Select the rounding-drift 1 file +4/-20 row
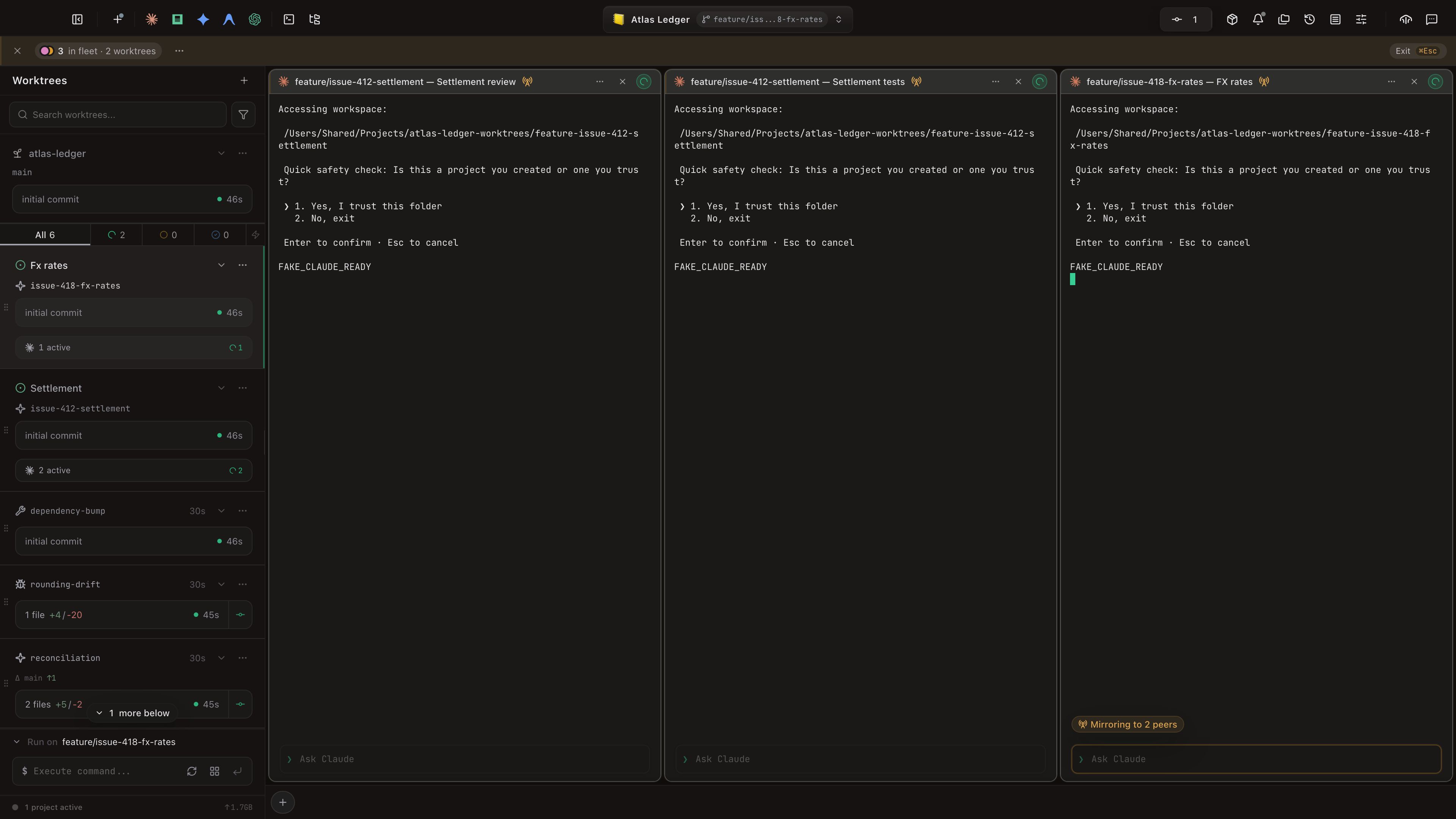 pyautogui.click(x=121, y=615)
